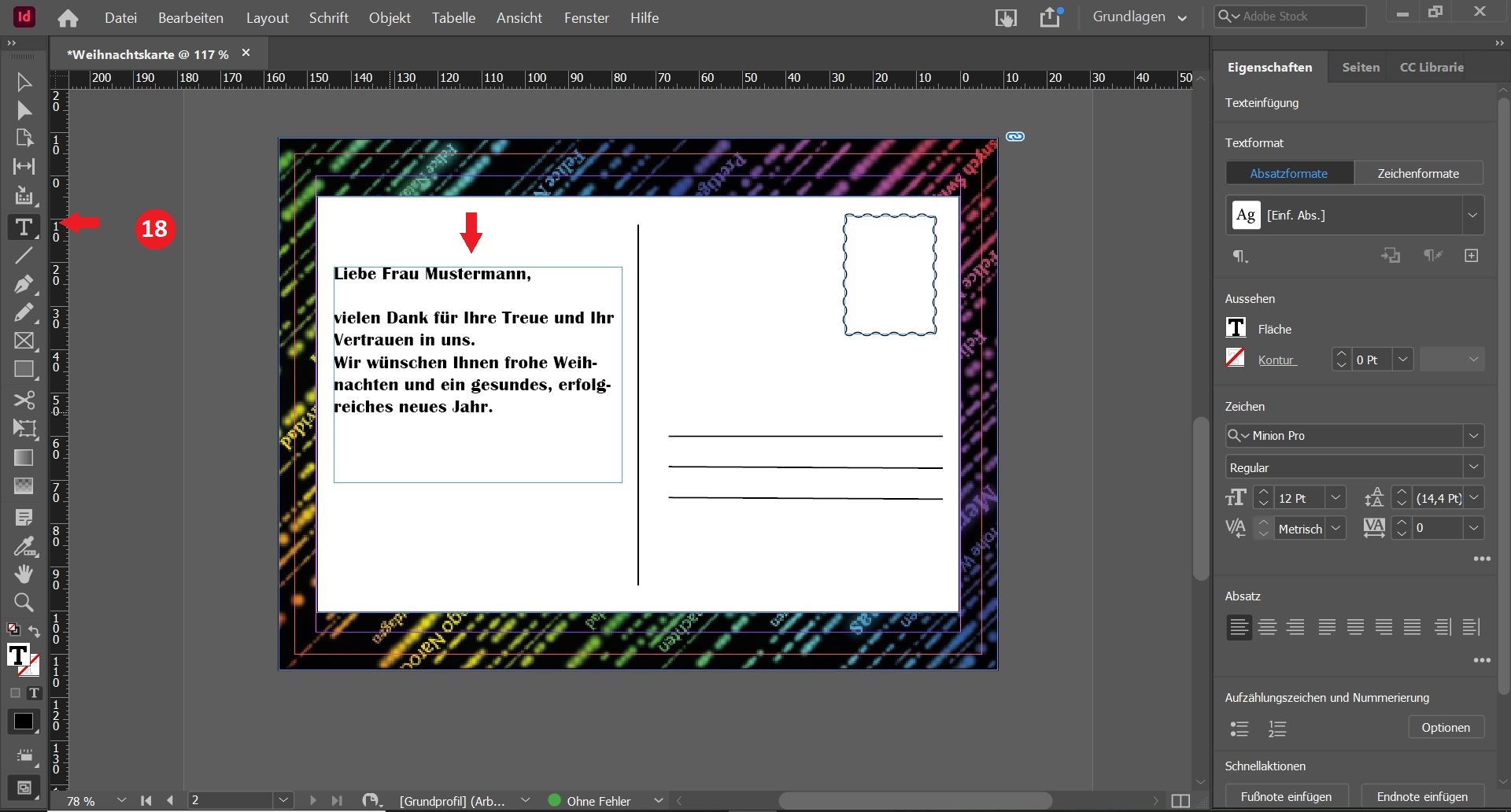Click the Eyedropper tool
The width and height of the screenshot is (1511, 812).
pos(24,546)
